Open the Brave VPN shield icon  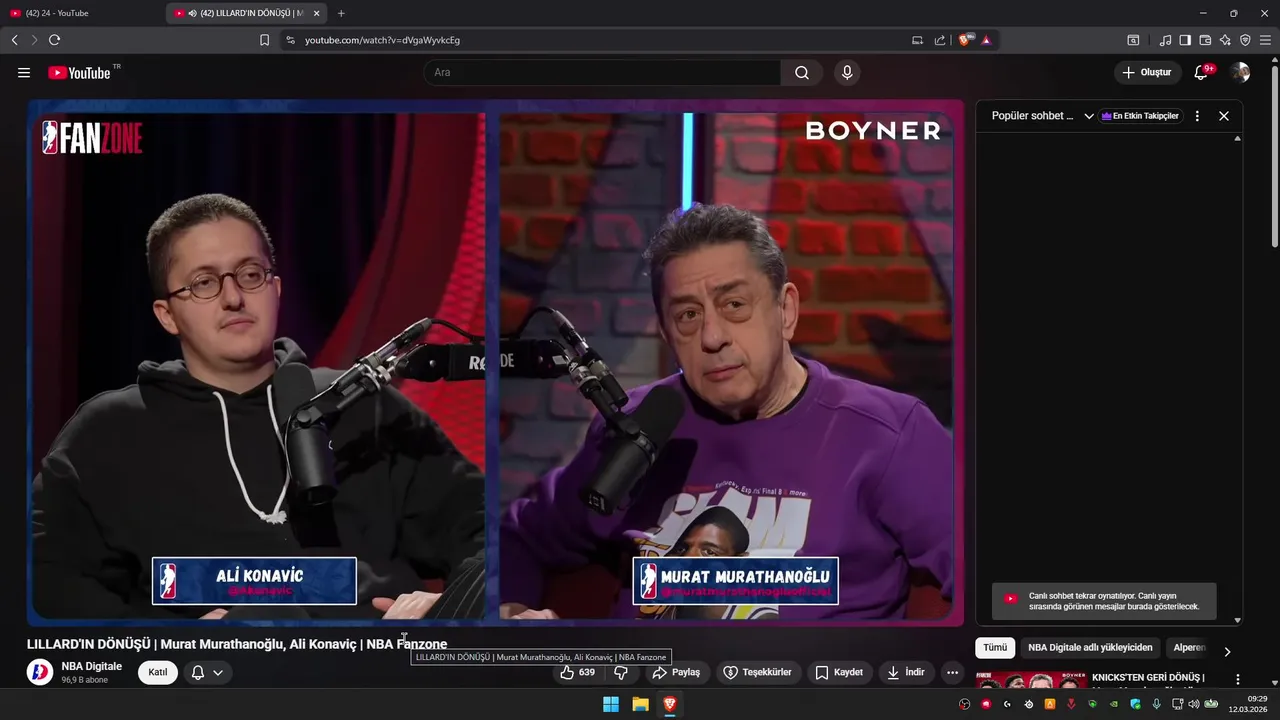[x=1245, y=40]
